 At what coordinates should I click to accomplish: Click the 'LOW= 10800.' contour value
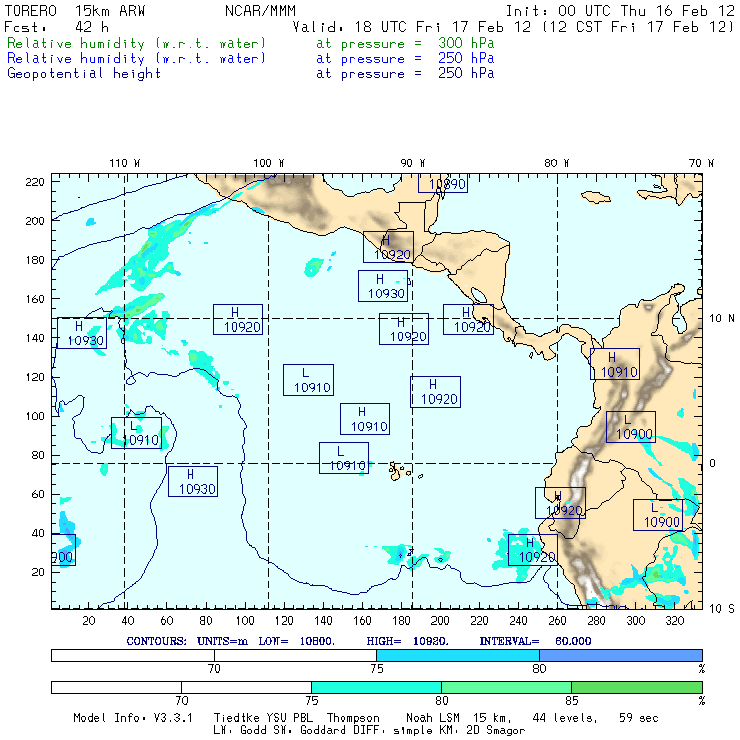coord(296,641)
